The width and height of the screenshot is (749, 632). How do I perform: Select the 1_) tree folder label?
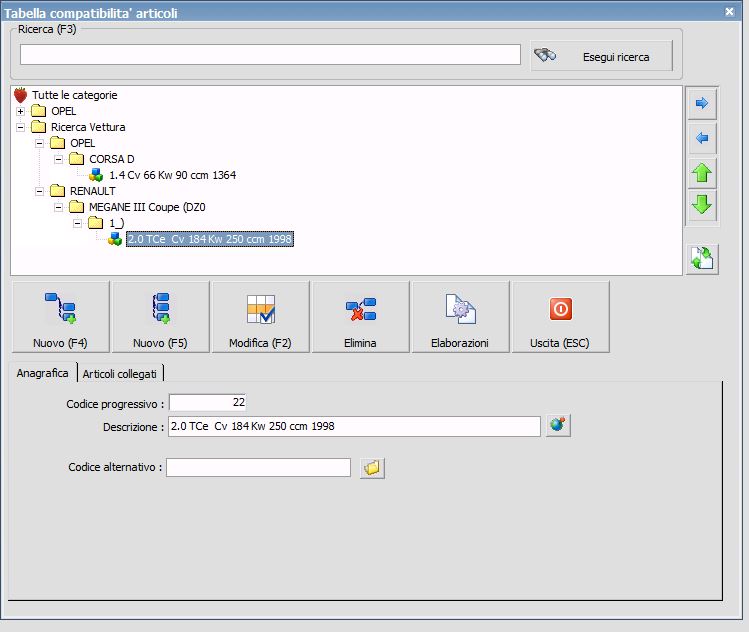(117, 223)
